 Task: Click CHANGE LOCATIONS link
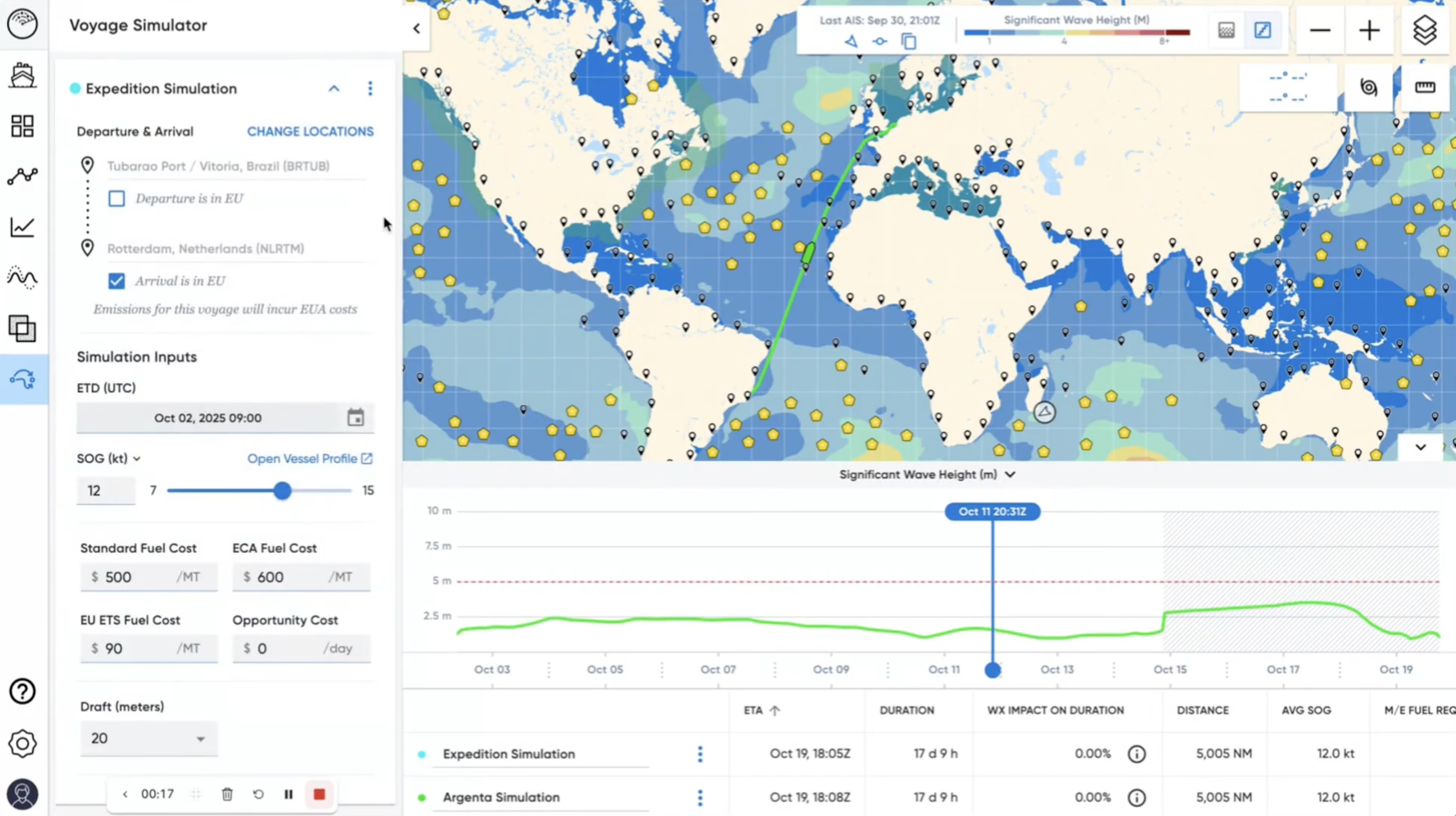point(310,131)
